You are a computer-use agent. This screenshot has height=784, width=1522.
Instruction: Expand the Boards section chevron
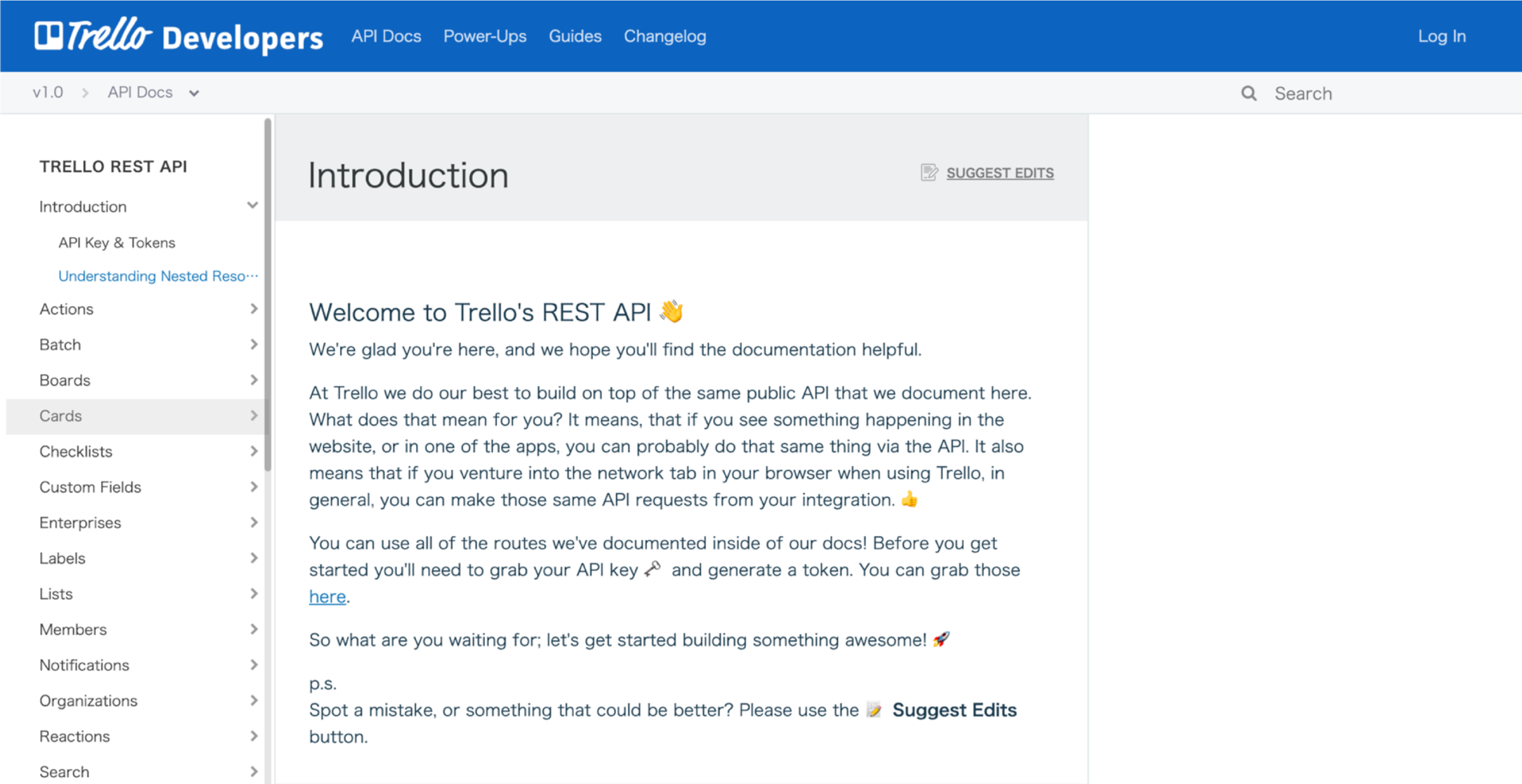coord(253,379)
